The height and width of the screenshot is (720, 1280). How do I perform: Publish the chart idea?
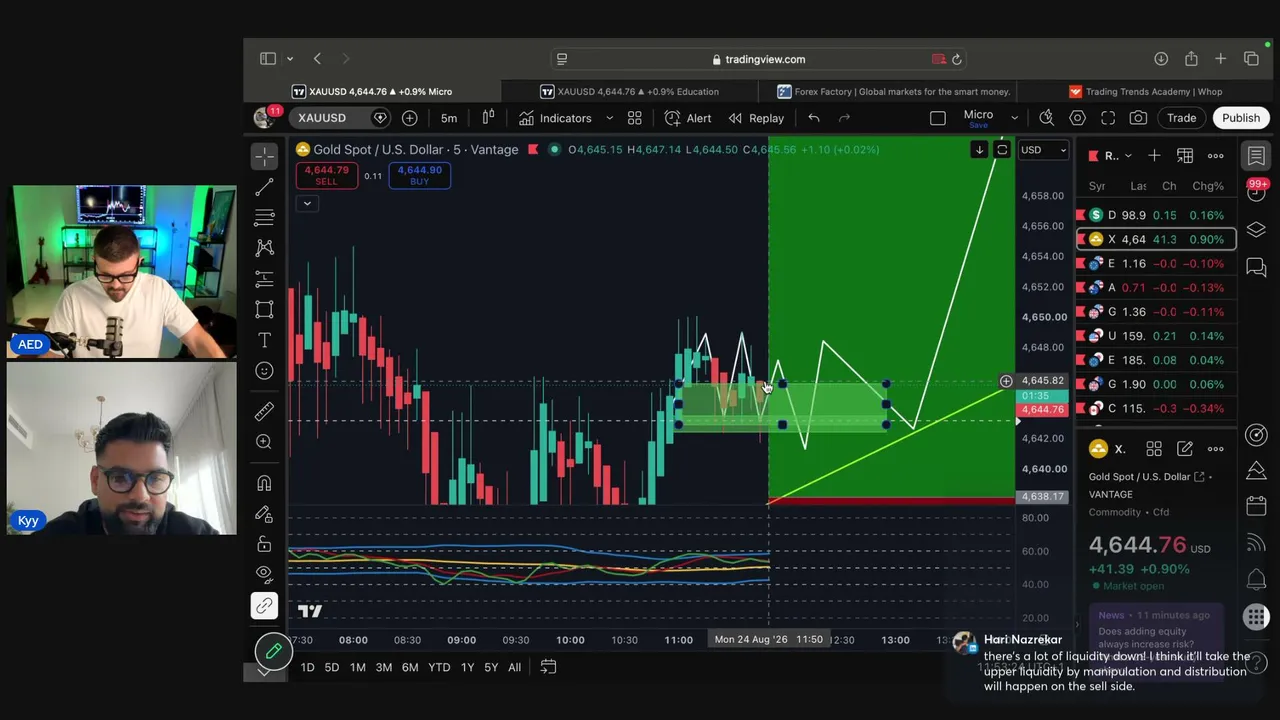(x=1241, y=118)
